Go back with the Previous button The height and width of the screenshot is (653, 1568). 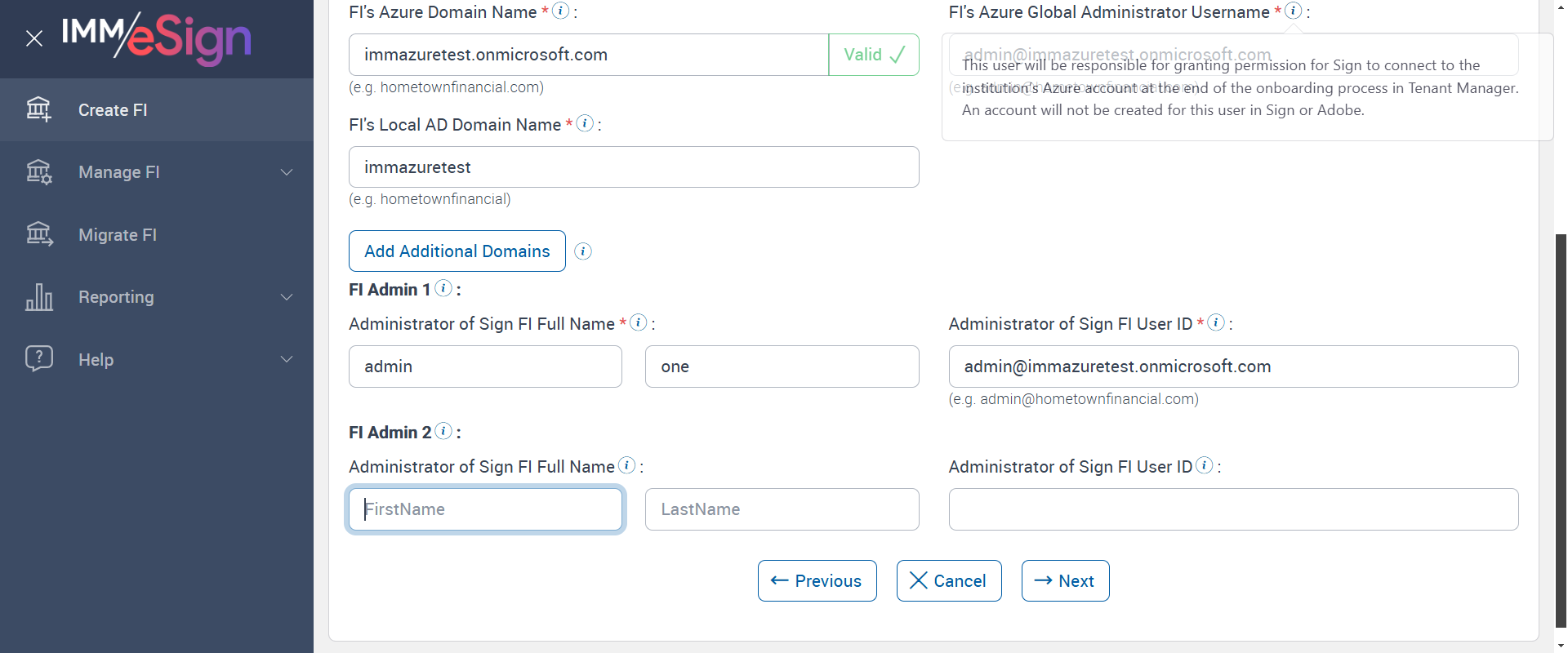[x=817, y=581]
